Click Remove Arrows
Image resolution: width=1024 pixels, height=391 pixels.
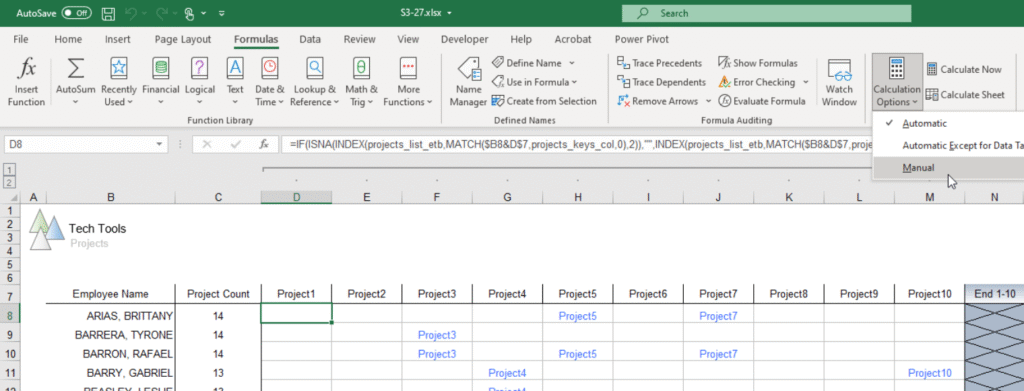658,101
